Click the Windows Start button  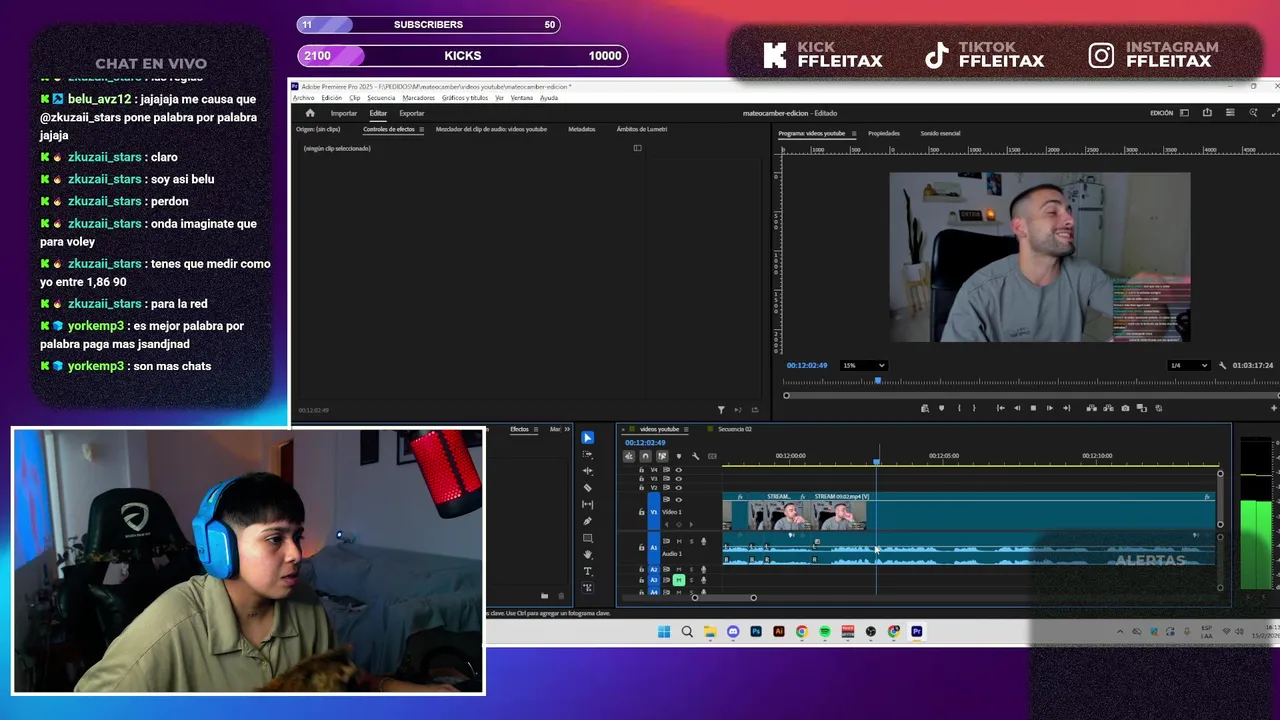[664, 632]
